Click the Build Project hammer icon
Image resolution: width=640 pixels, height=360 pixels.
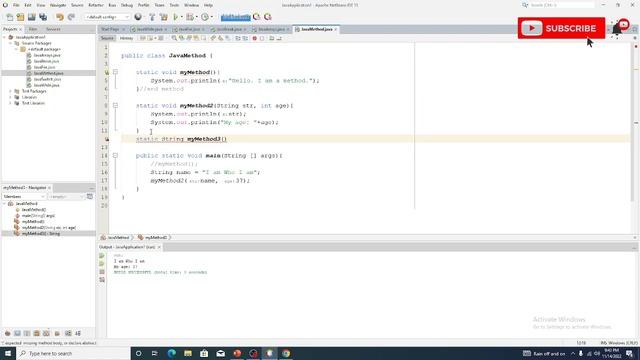152,17
